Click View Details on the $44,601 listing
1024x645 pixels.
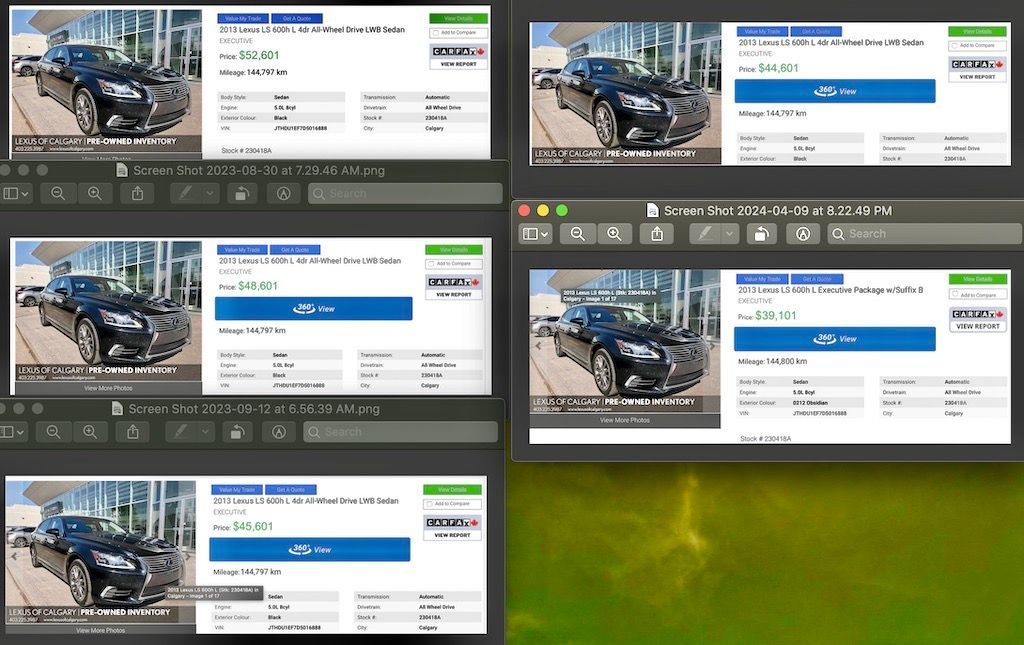coord(977,32)
